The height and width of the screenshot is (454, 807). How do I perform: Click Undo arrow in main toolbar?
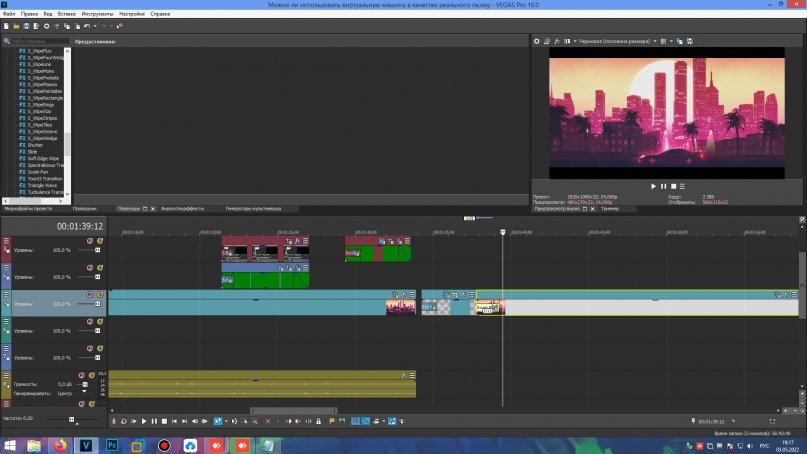point(87,25)
